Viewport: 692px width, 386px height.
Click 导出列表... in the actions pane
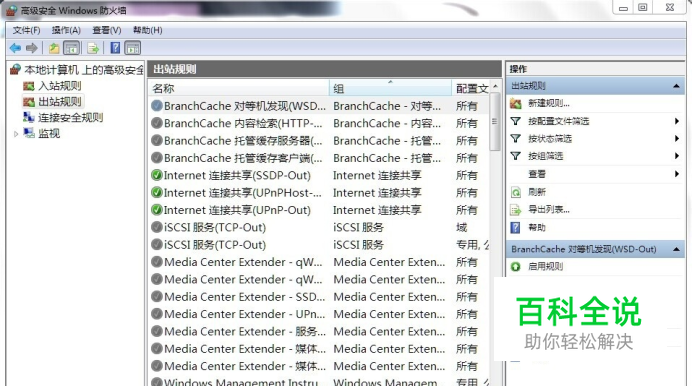tap(549, 210)
